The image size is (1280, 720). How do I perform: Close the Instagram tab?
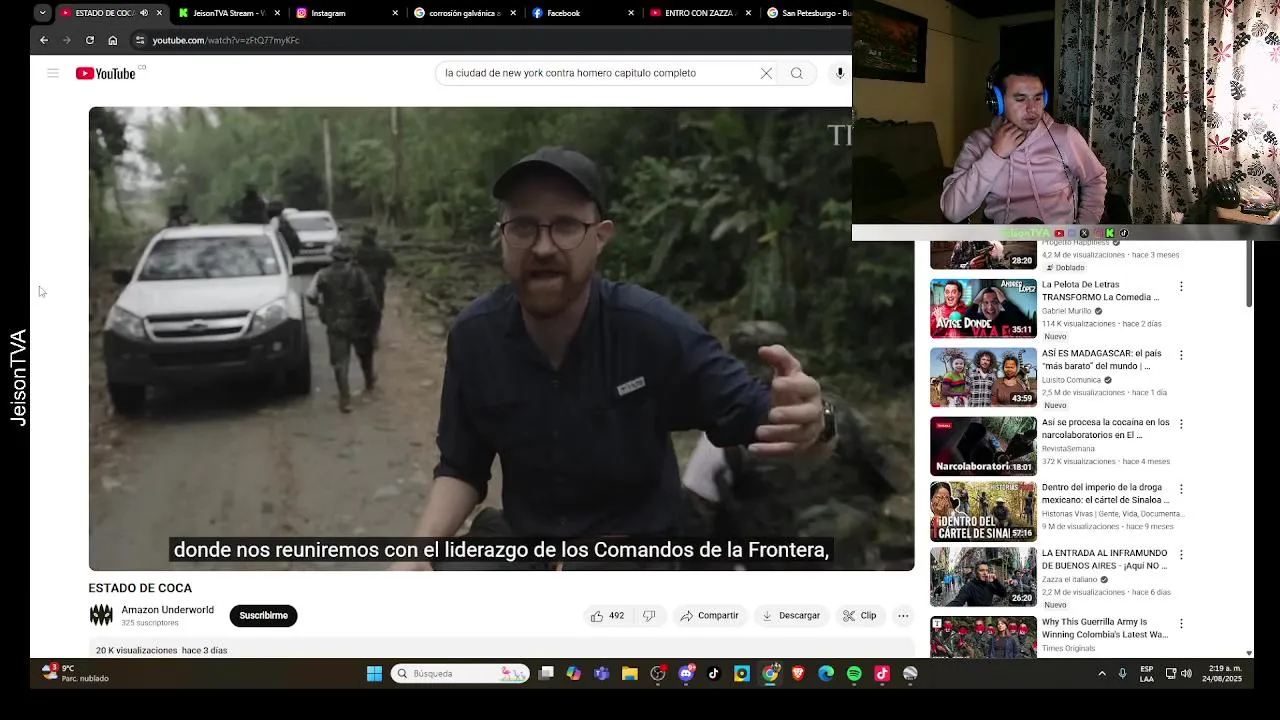[x=395, y=13]
